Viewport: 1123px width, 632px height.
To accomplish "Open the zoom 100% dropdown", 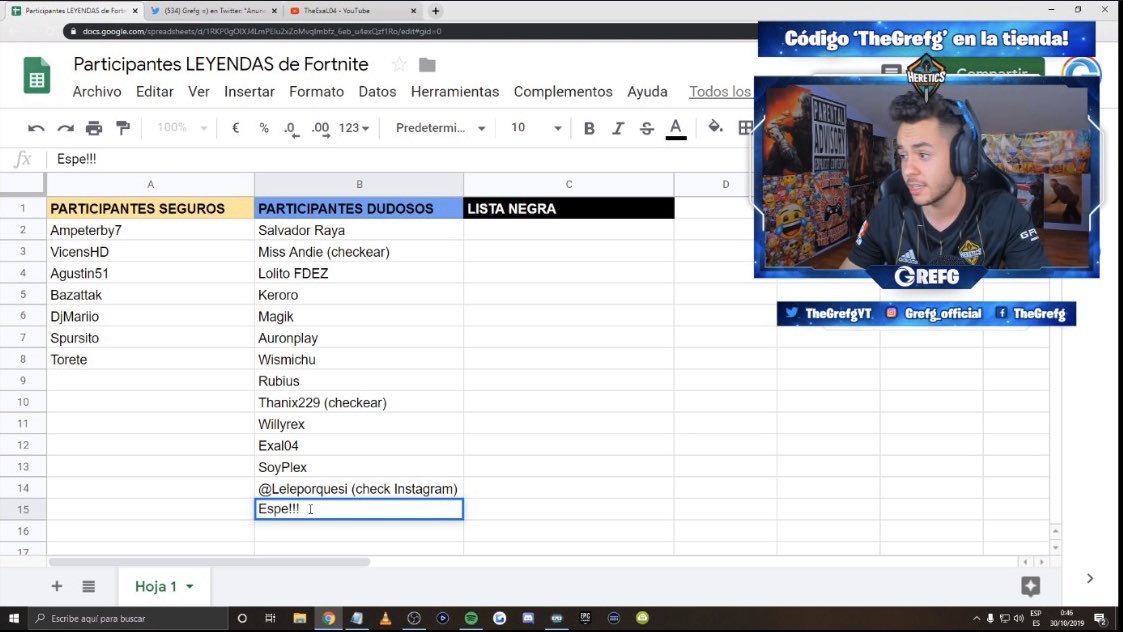I will (x=182, y=128).
